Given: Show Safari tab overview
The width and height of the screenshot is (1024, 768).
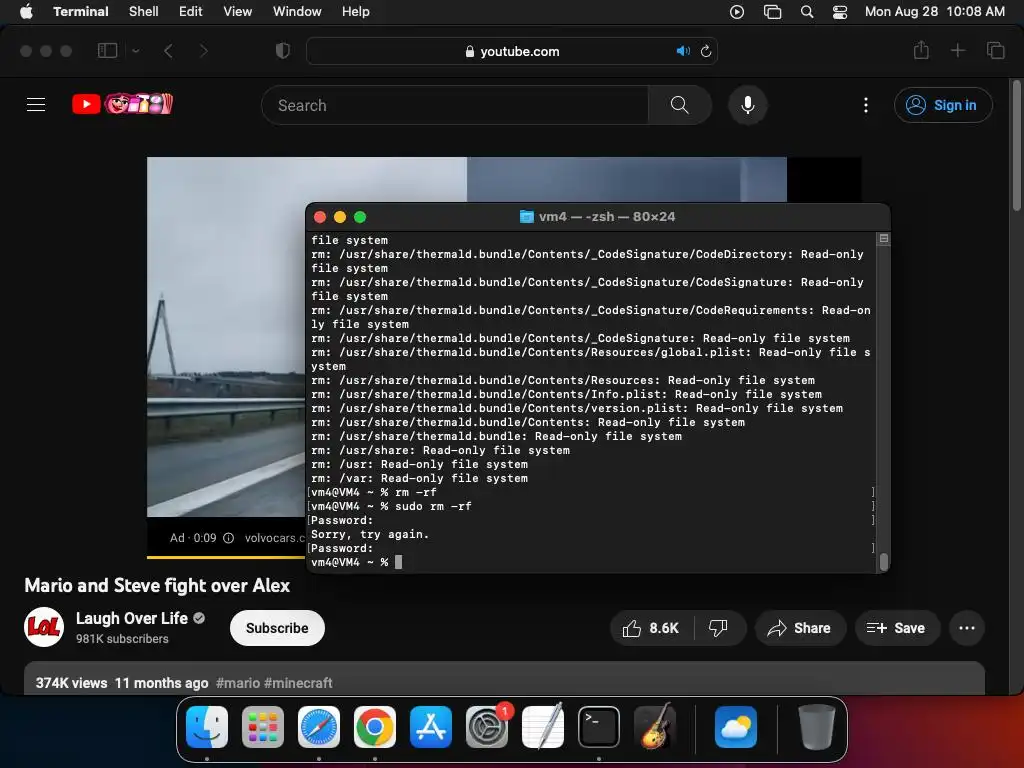Looking at the screenshot, I should (x=995, y=50).
